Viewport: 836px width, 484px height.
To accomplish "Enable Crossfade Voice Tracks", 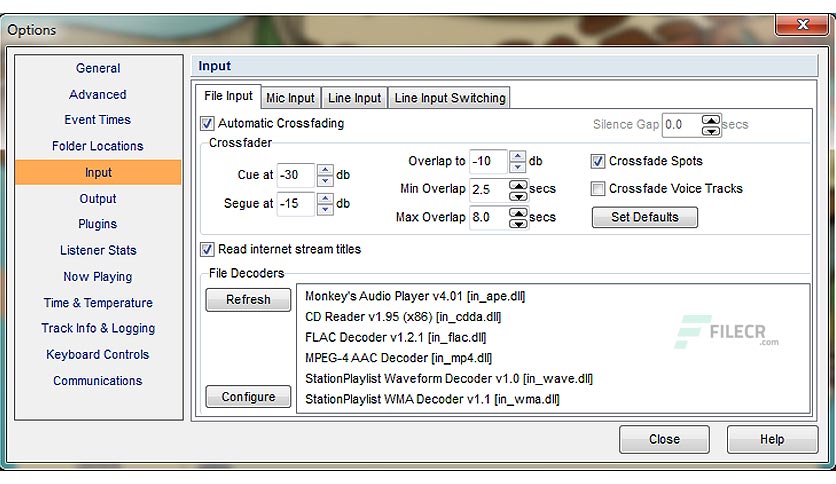I will tap(598, 189).
